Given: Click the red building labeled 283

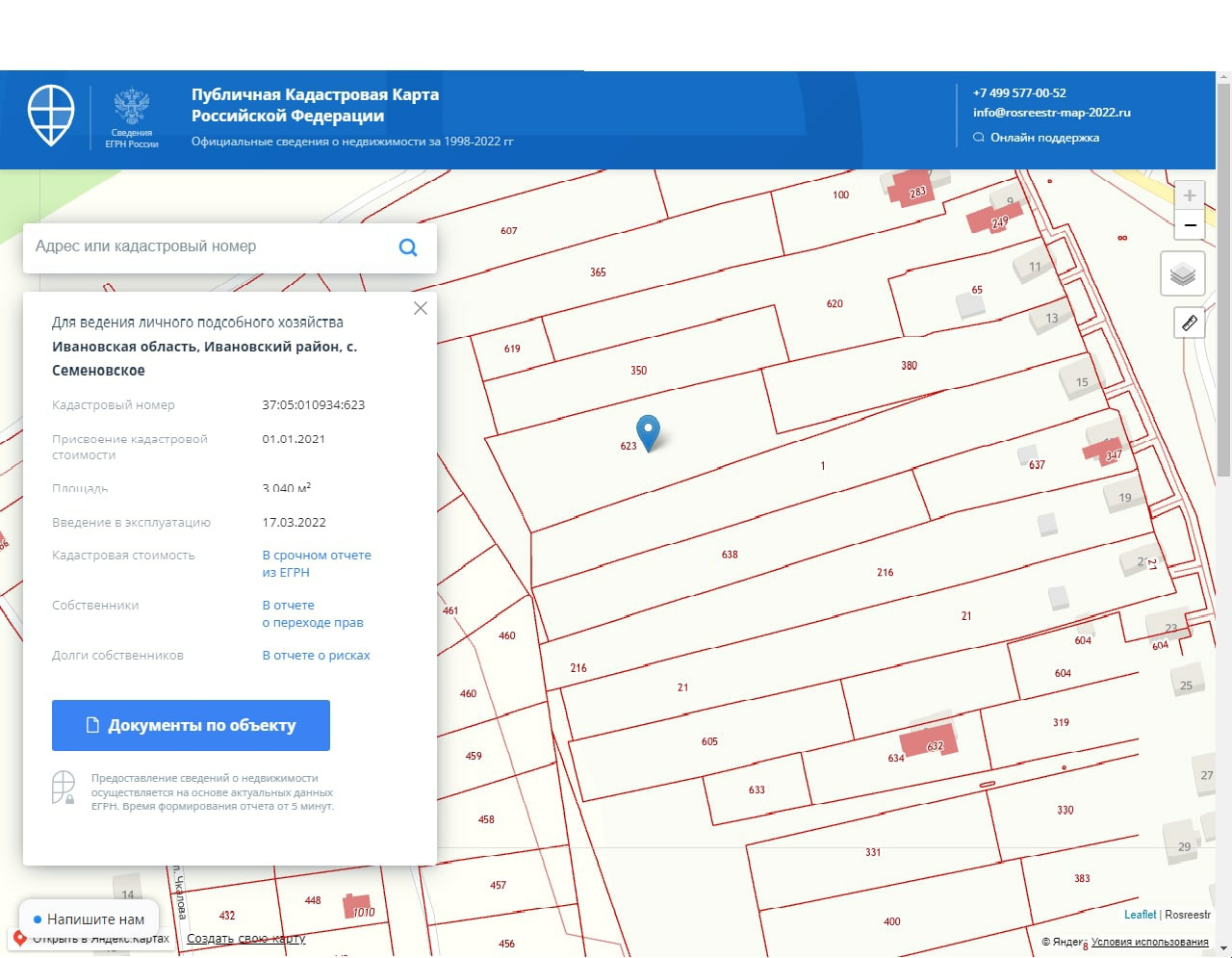Looking at the screenshot, I should [x=910, y=188].
